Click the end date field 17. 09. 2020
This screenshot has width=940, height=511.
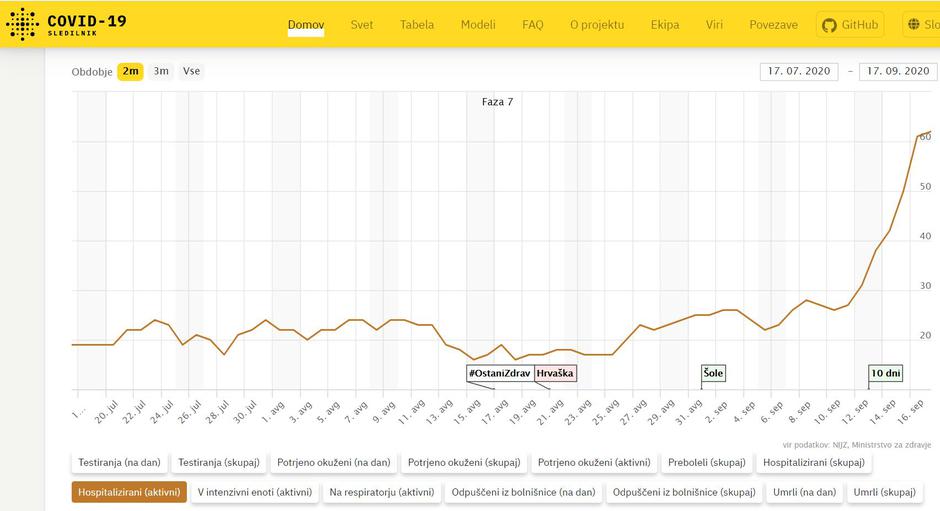898,71
